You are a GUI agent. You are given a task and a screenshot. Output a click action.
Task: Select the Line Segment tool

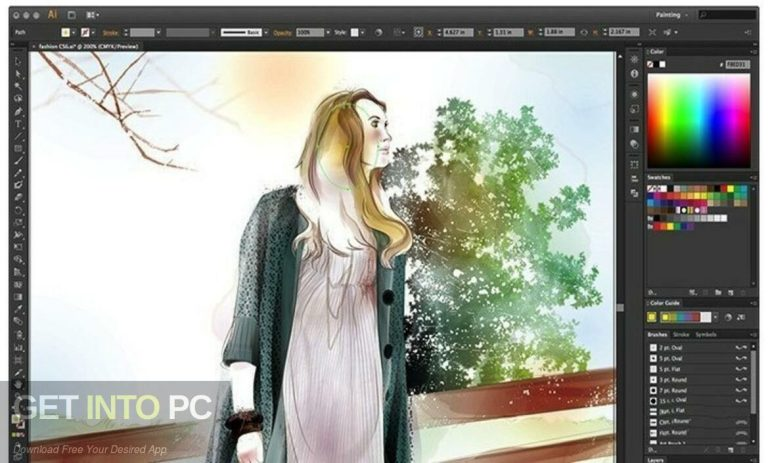tap(19, 136)
